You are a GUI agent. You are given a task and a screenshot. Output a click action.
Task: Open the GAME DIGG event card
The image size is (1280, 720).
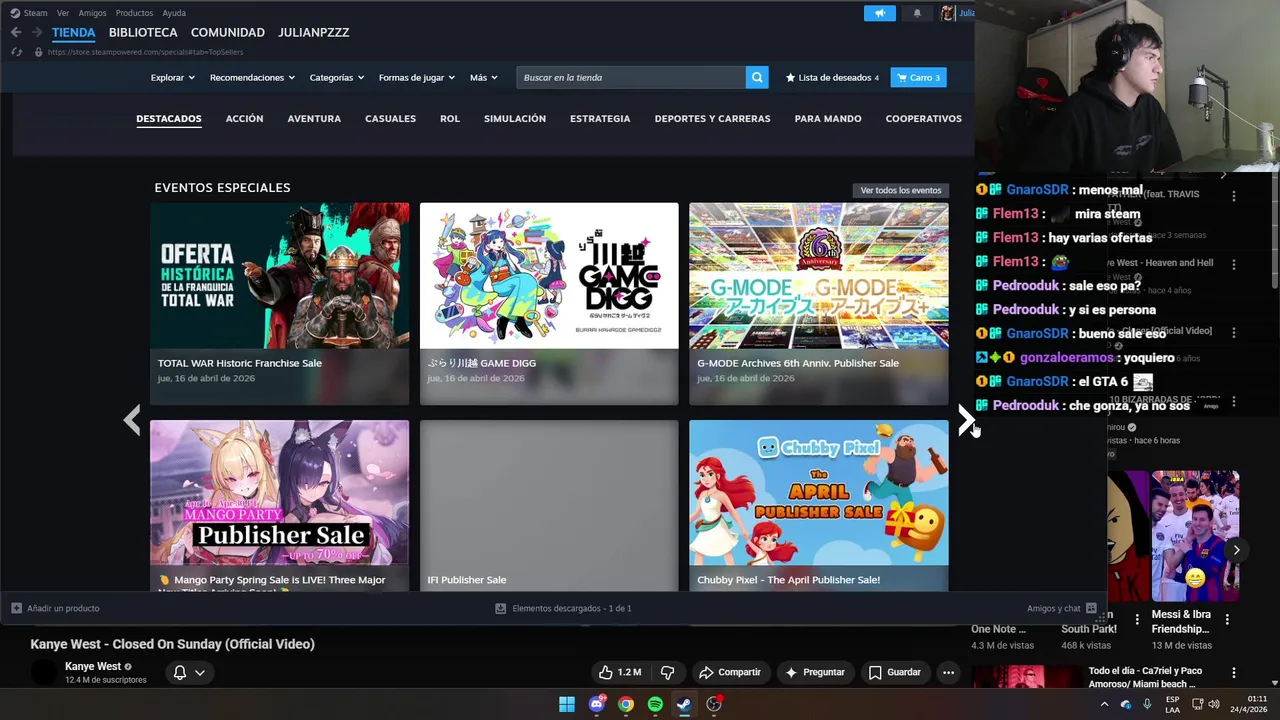[x=549, y=304]
